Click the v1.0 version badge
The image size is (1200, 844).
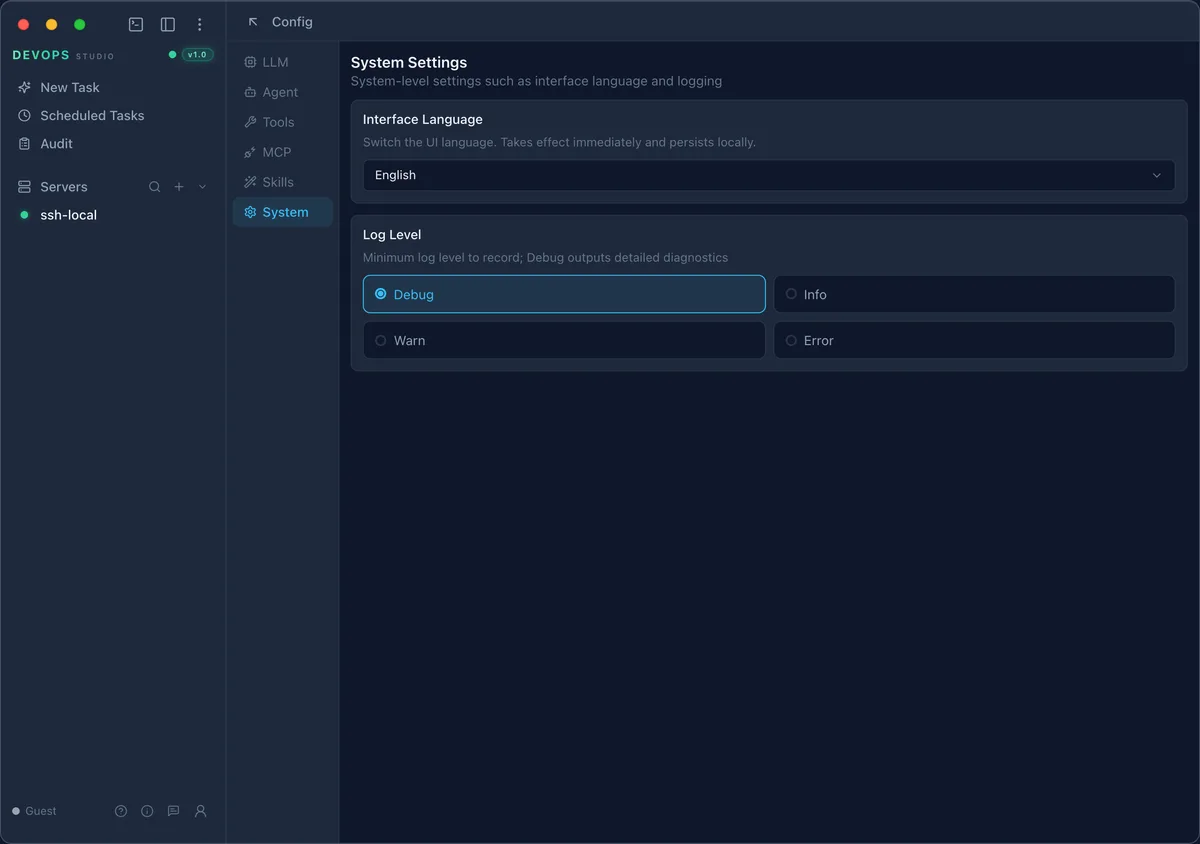(x=198, y=55)
